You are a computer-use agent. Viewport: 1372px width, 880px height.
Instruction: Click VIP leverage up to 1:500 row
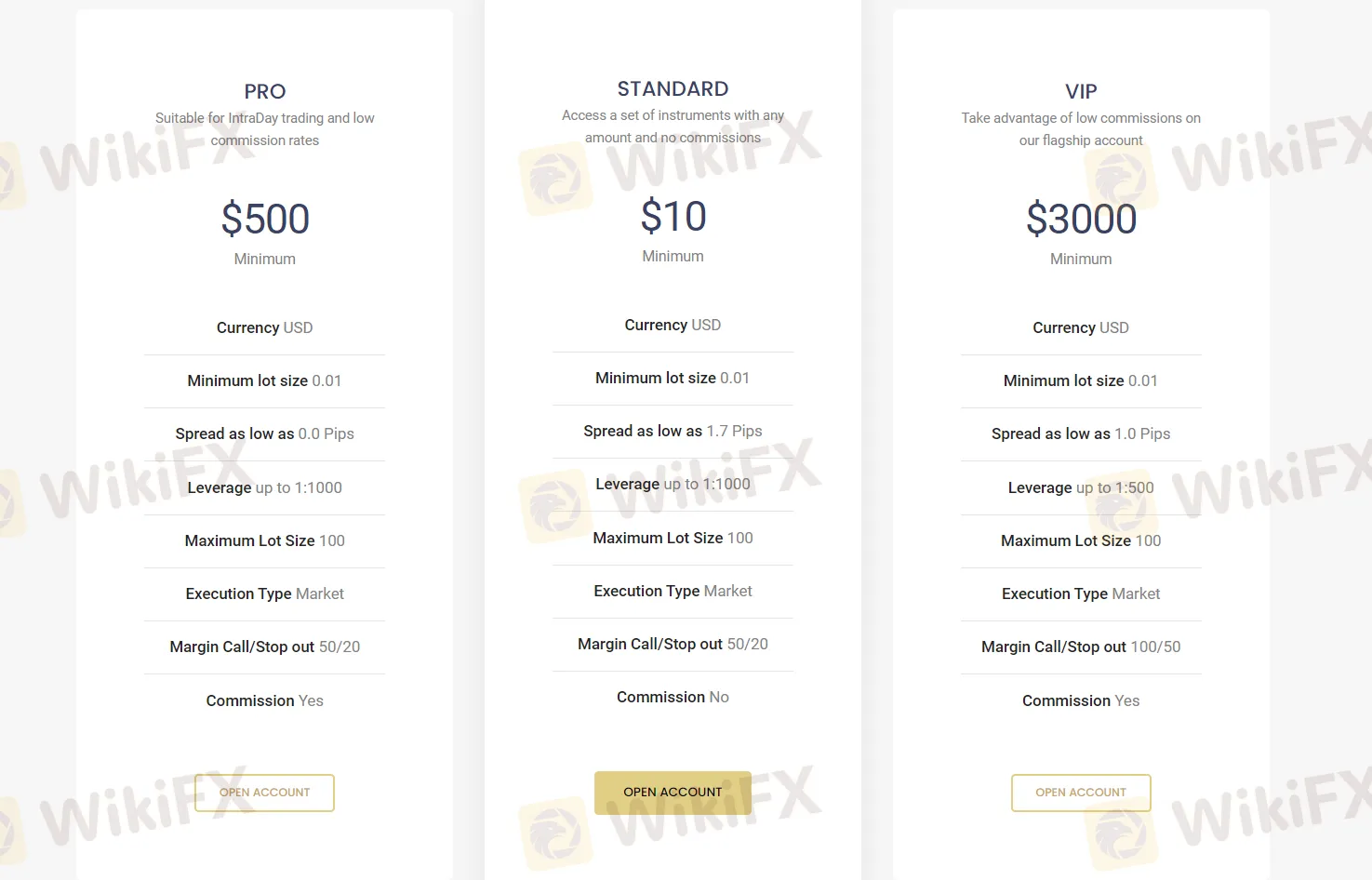[x=1081, y=487]
